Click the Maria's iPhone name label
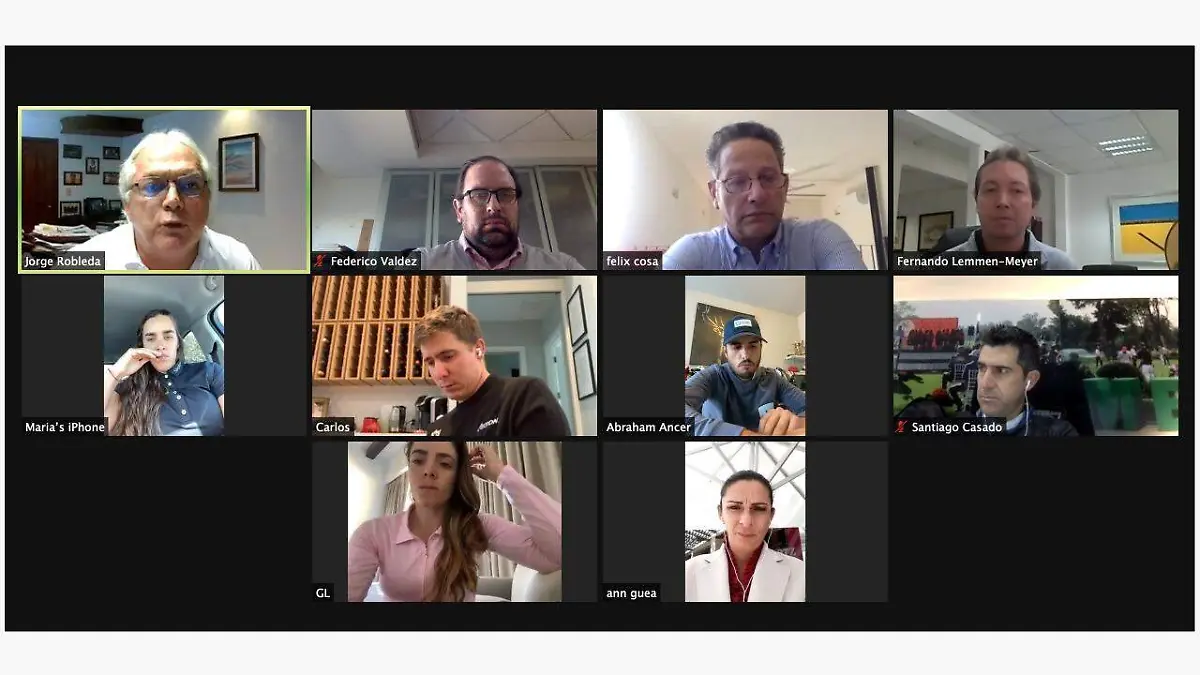The height and width of the screenshot is (675, 1200). pyautogui.click(x=65, y=427)
